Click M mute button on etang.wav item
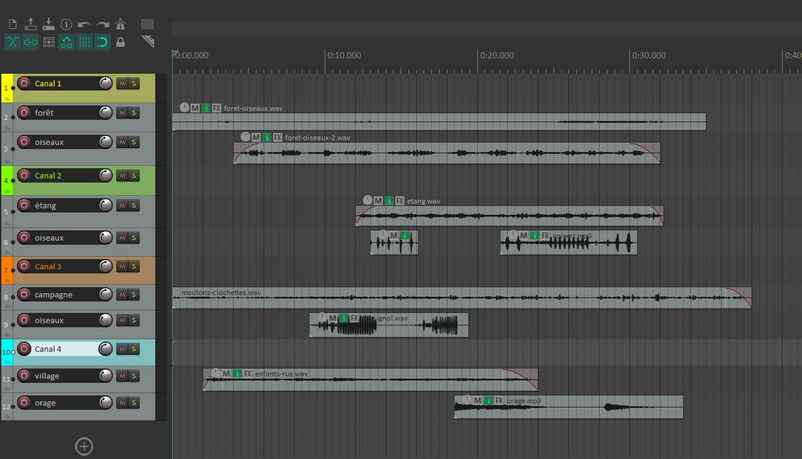The width and height of the screenshot is (802, 459). 378,201
